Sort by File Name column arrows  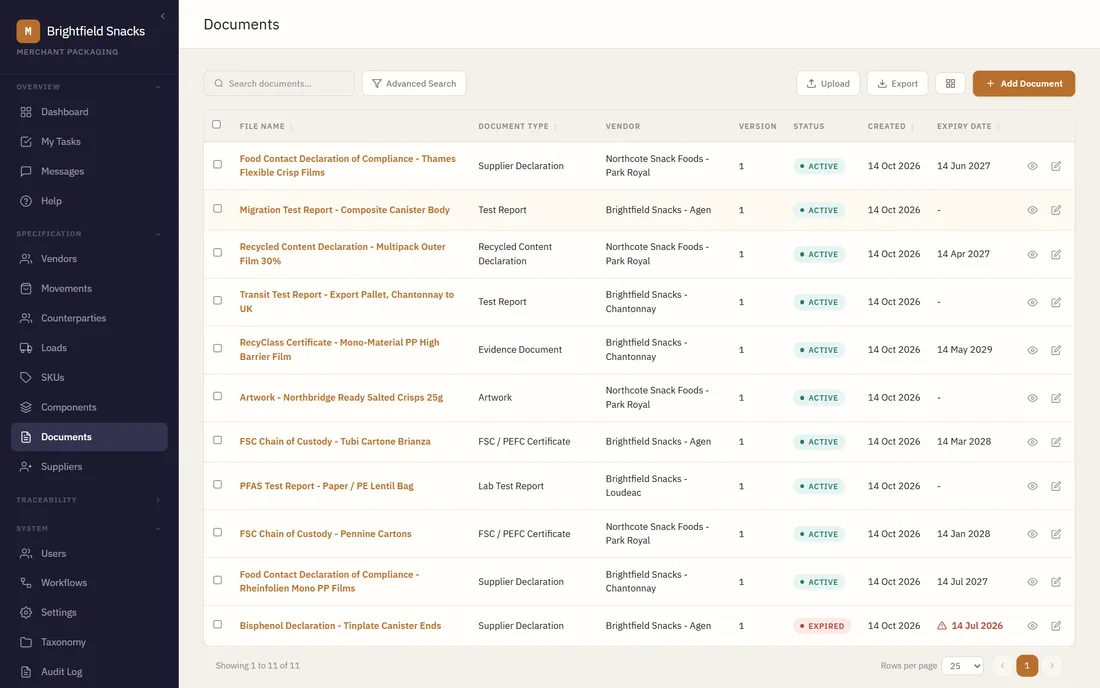click(291, 127)
